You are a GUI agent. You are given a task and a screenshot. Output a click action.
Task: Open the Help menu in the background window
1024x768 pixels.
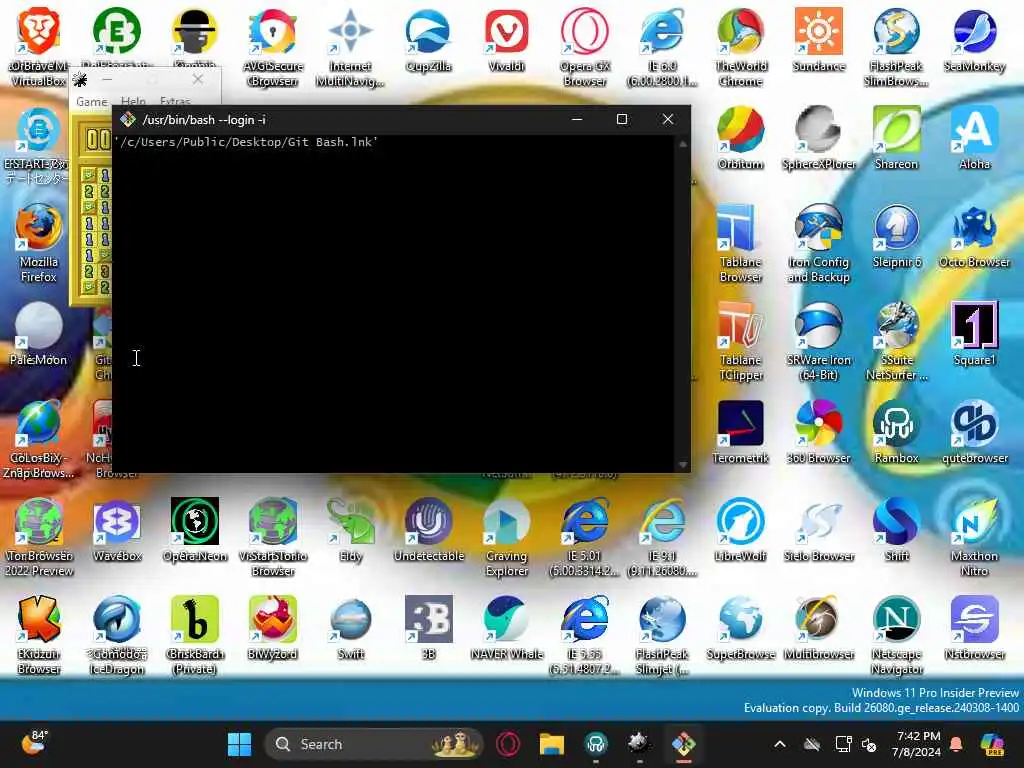click(x=133, y=101)
